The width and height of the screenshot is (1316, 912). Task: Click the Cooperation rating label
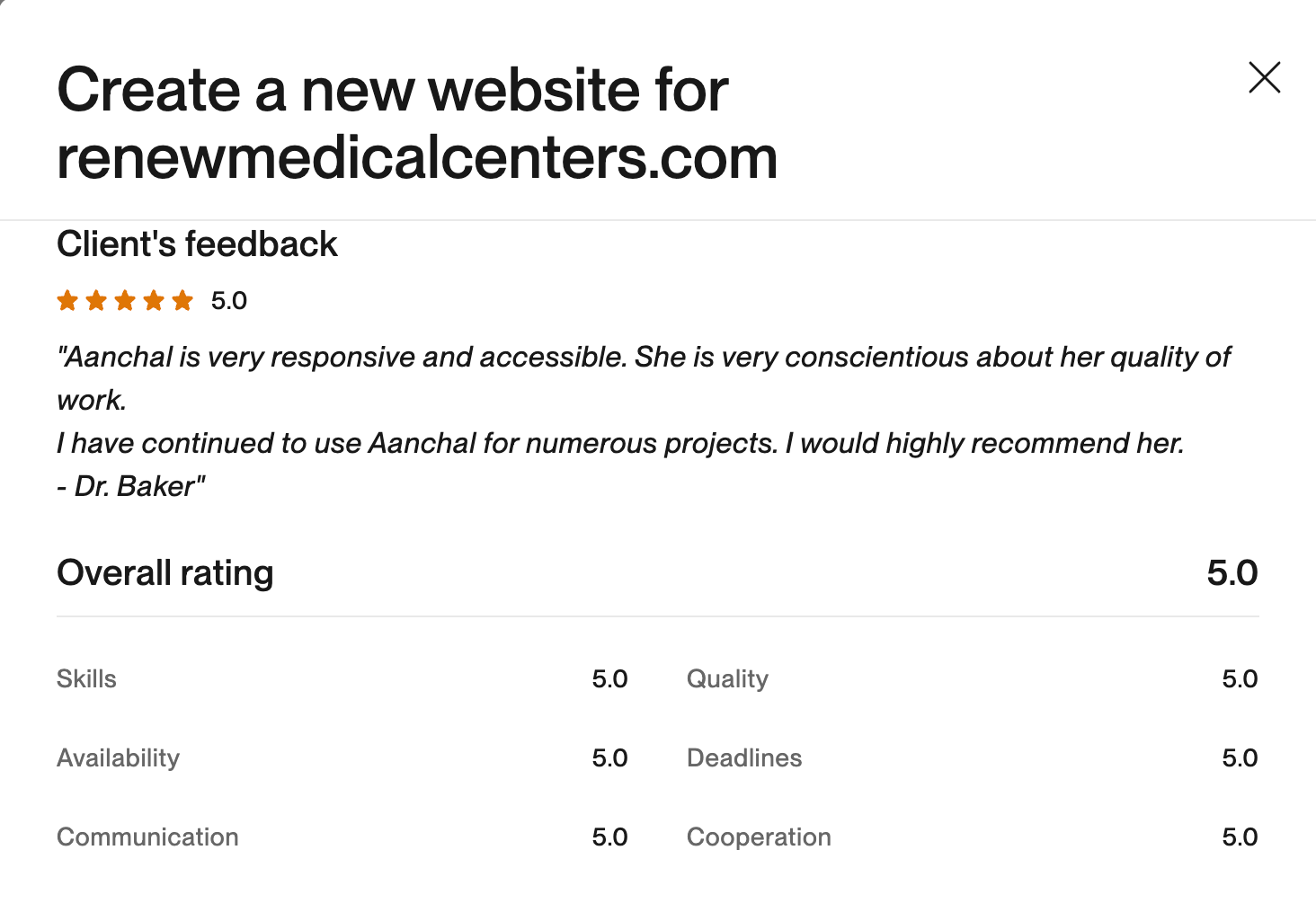(759, 837)
